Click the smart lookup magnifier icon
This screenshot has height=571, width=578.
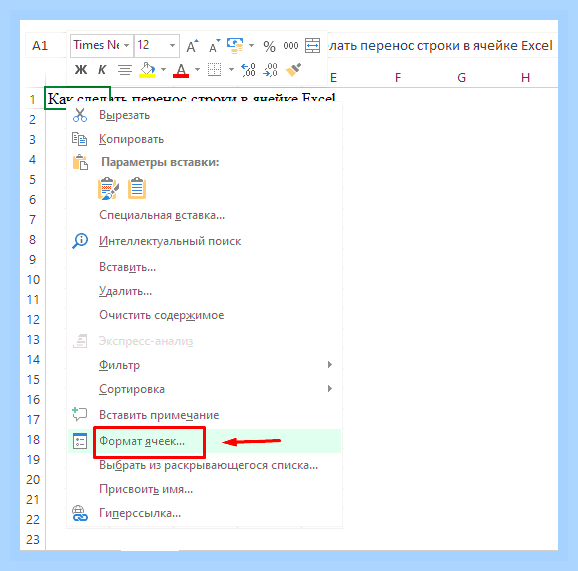(80, 241)
